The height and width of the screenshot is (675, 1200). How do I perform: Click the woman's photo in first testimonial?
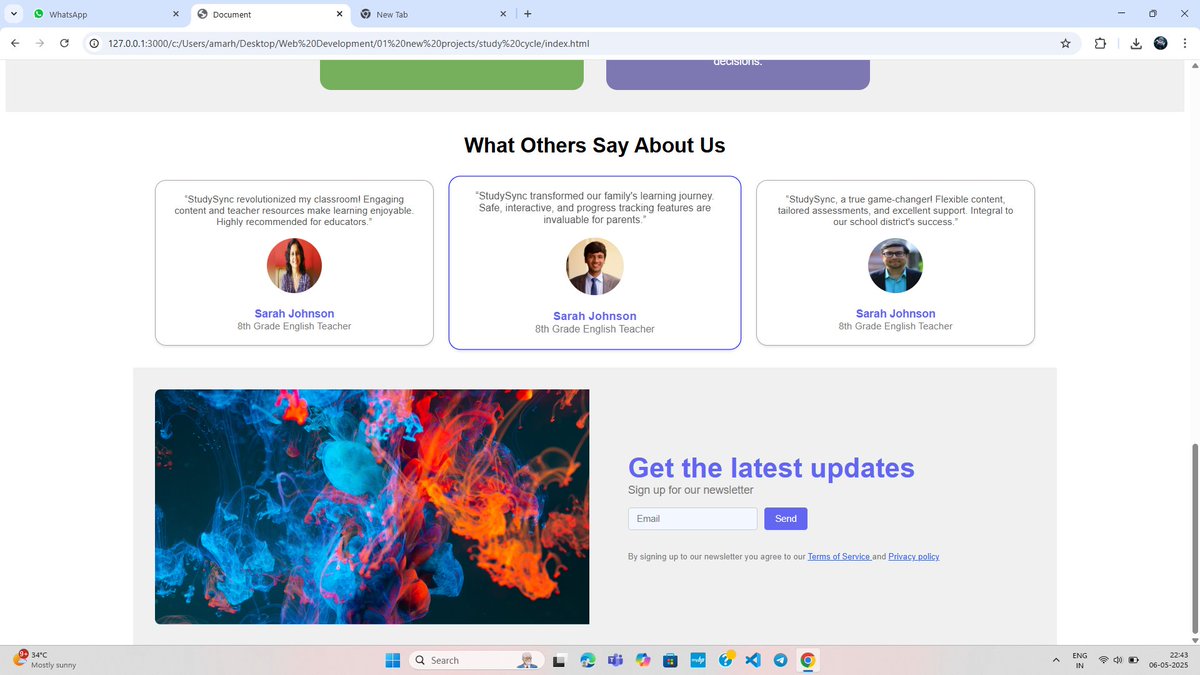point(294,265)
